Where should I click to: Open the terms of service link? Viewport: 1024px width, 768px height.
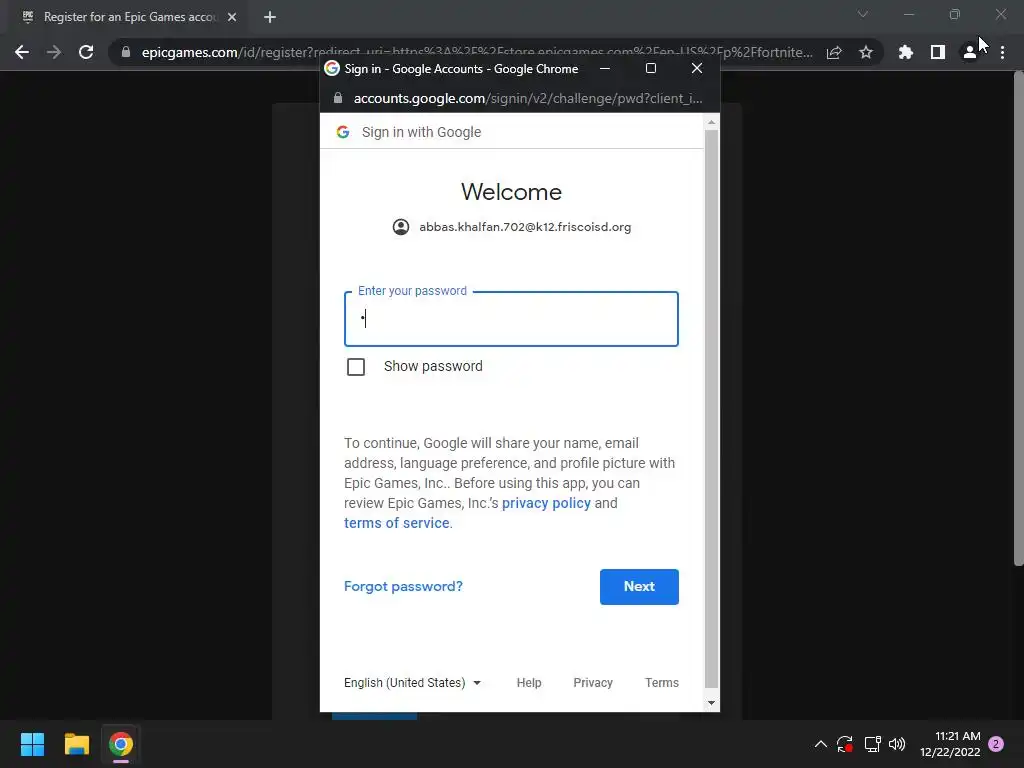click(x=396, y=523)
